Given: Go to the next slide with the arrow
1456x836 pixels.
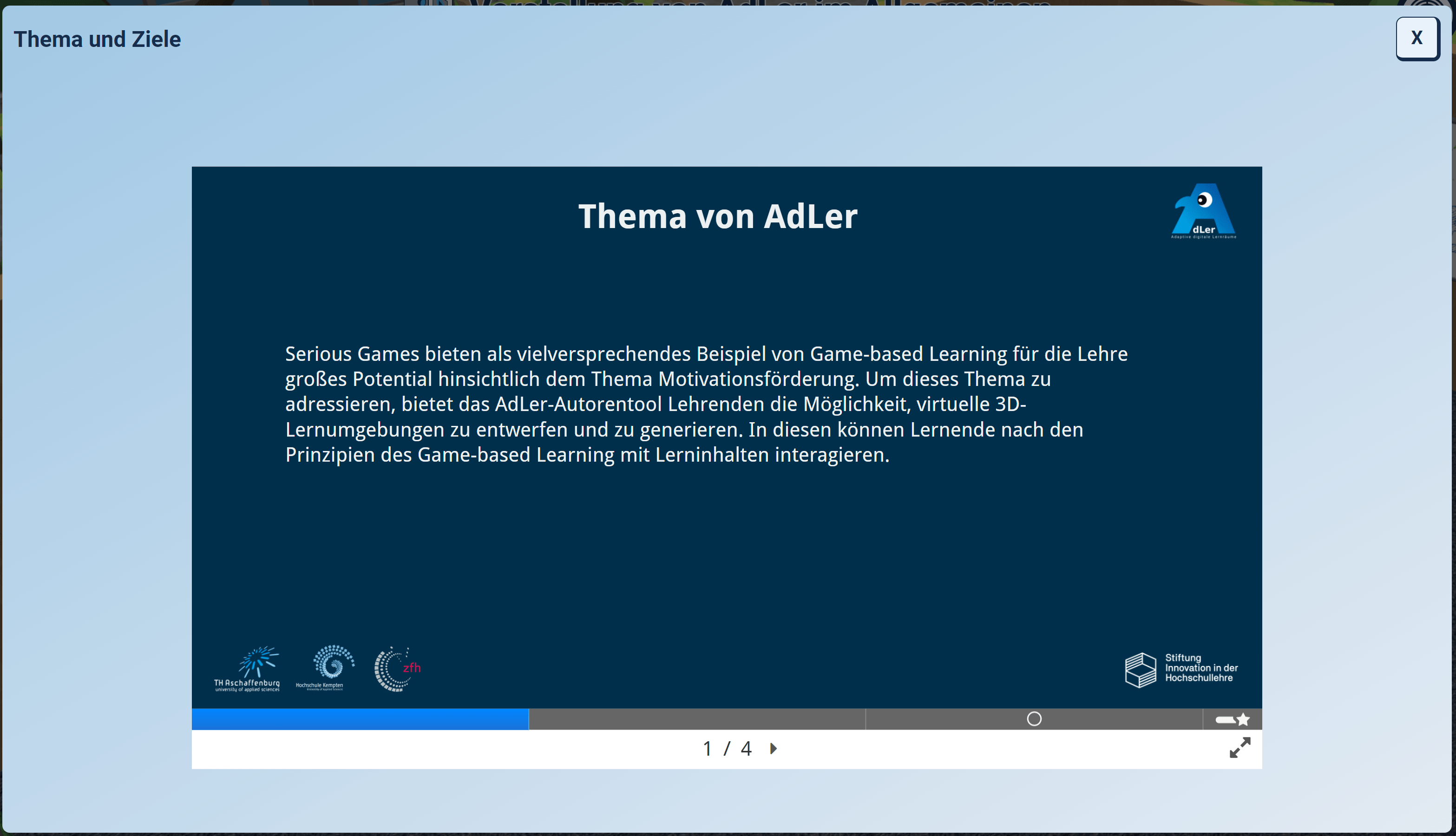Looking at the screenshot, I should pos(774,749).
